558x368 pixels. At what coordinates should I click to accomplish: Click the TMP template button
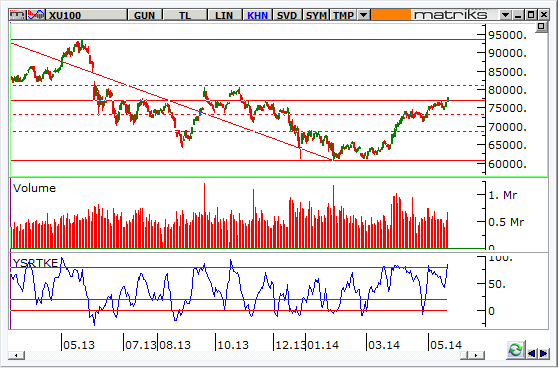pyautogui.click(x=343, y=15)
